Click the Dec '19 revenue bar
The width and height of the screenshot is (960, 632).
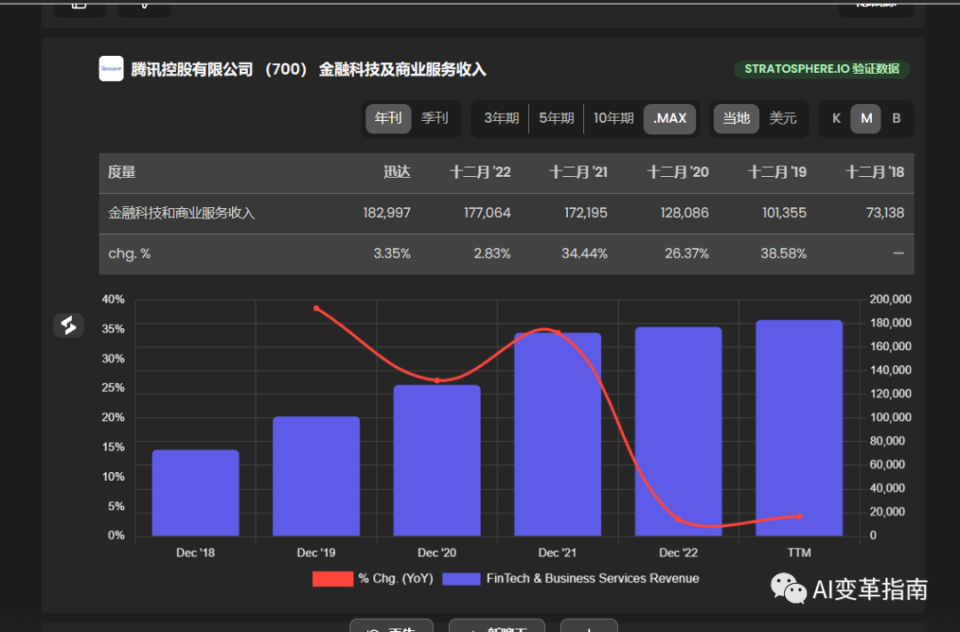pyautogui.click(x=316, y=476)
